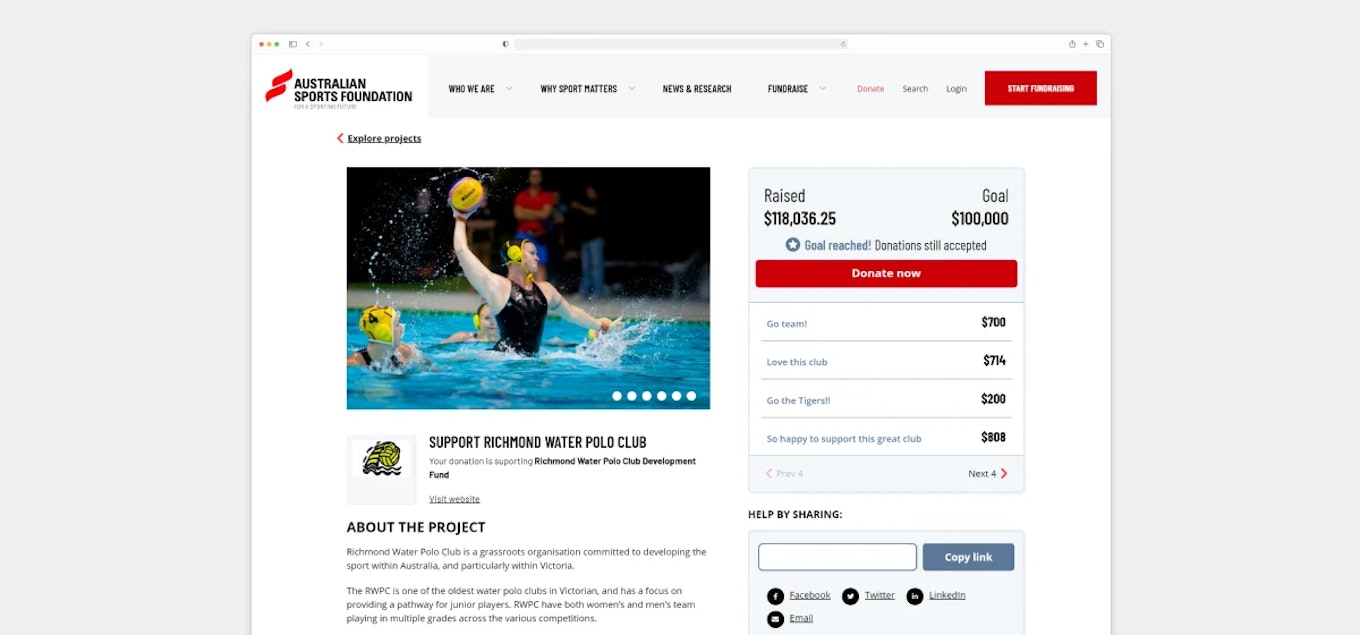This screenshot has height=635, width=1360.
Task: Click the Richmond Water Polo Club logo
Action: (381, 460)
